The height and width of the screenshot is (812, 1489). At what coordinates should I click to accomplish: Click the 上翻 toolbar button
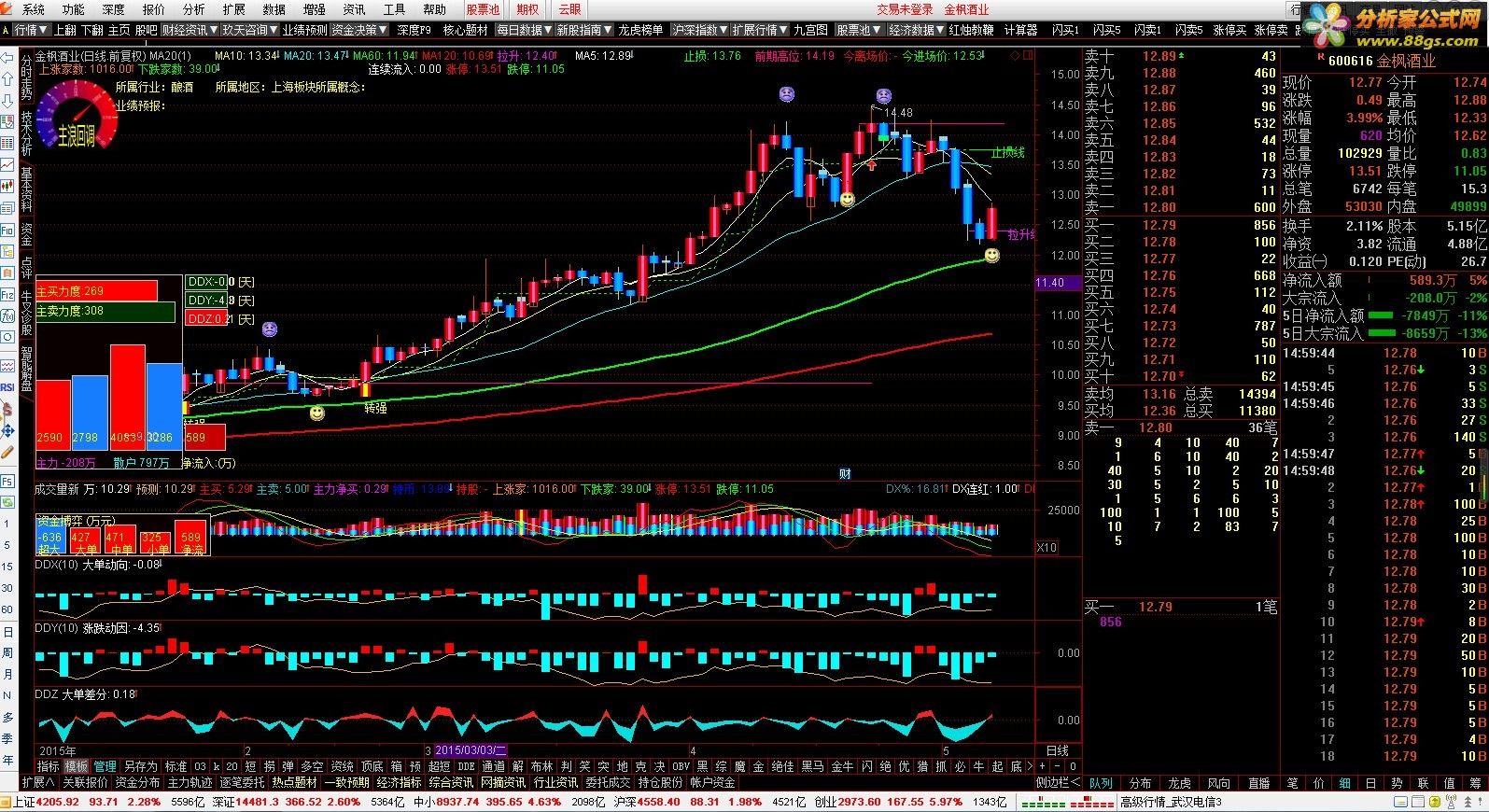(64, 30)
